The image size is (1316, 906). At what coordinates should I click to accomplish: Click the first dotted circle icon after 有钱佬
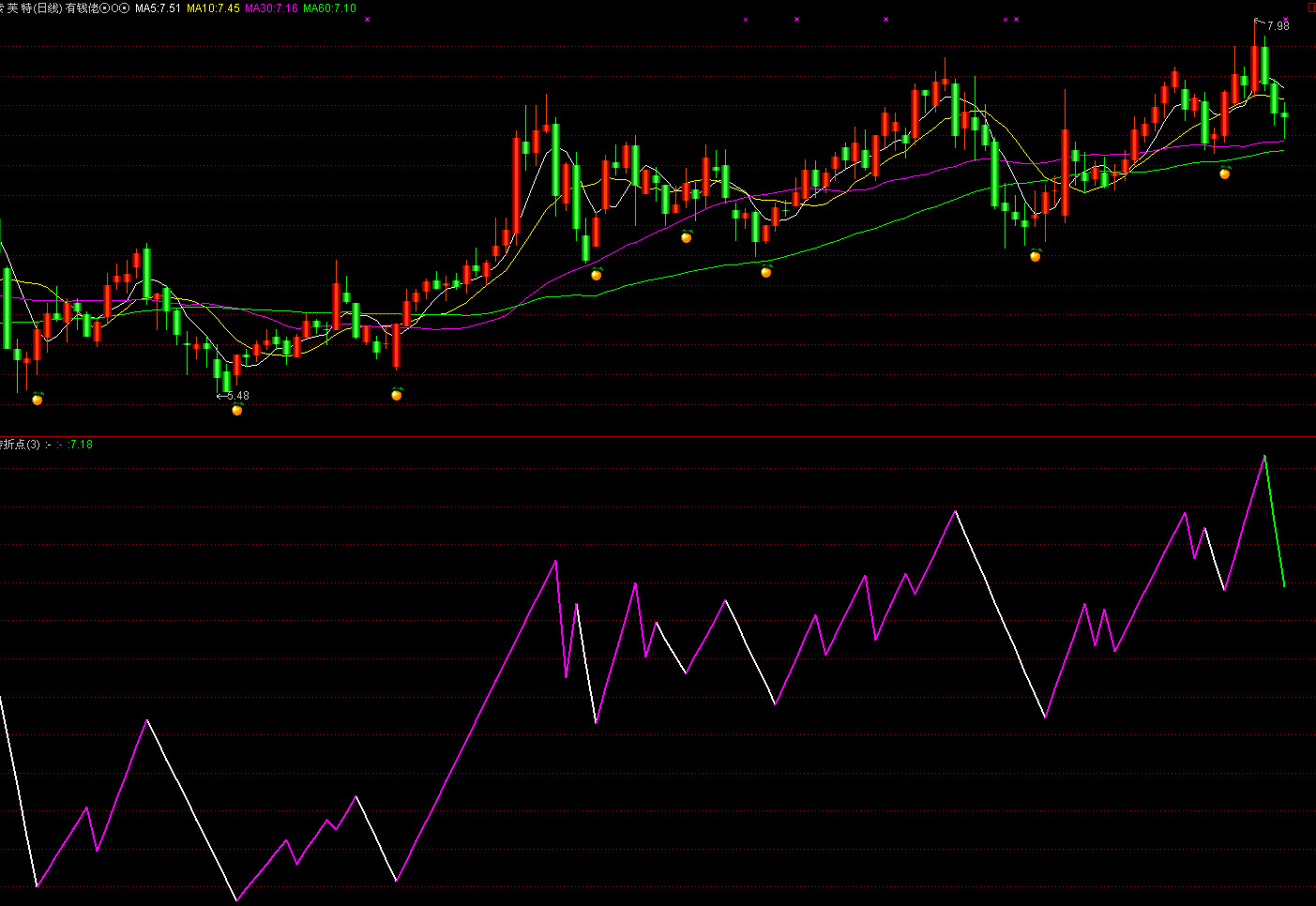click(104, 8)
